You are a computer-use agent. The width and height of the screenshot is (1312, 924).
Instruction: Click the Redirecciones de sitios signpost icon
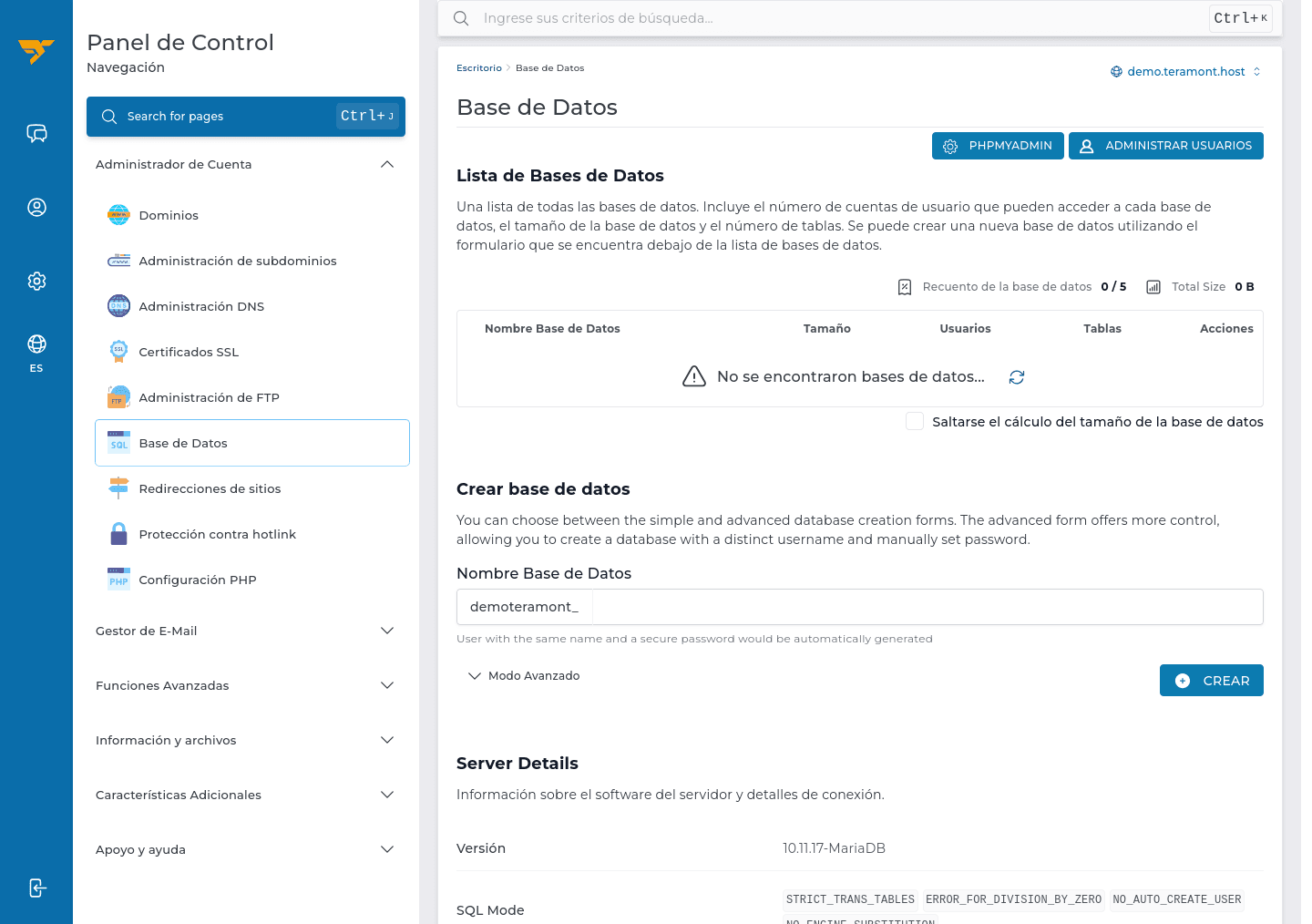119,488
